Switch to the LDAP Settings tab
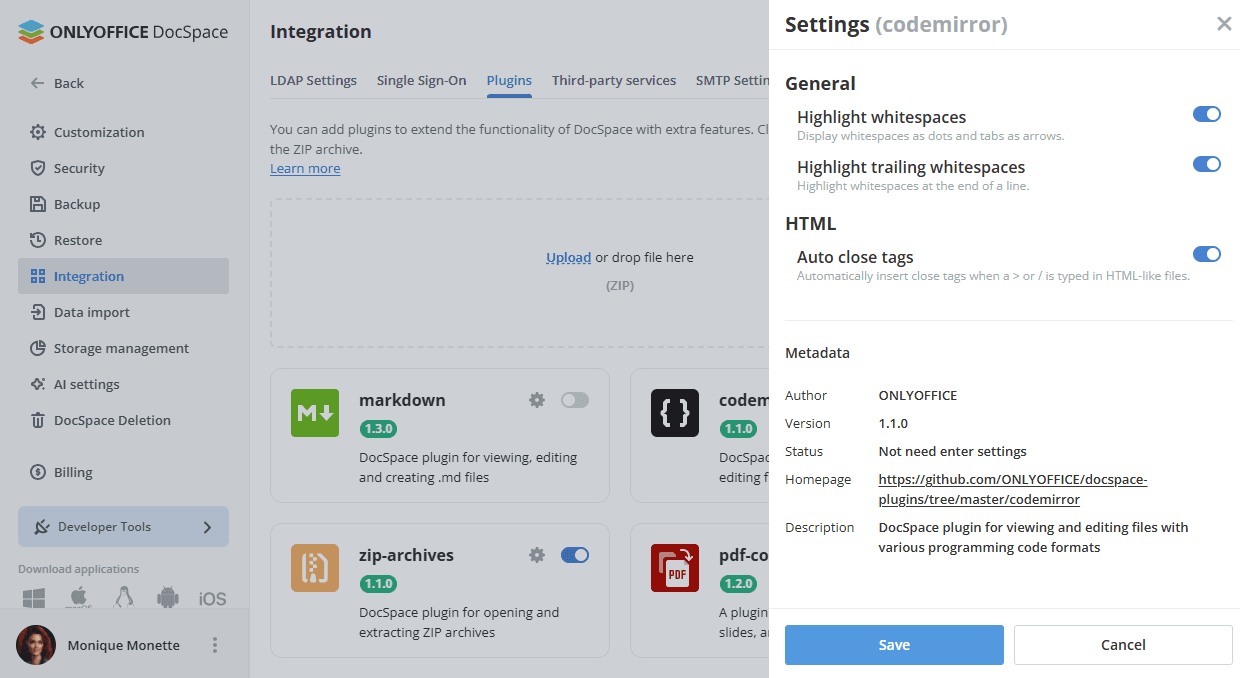 point(313,81)
